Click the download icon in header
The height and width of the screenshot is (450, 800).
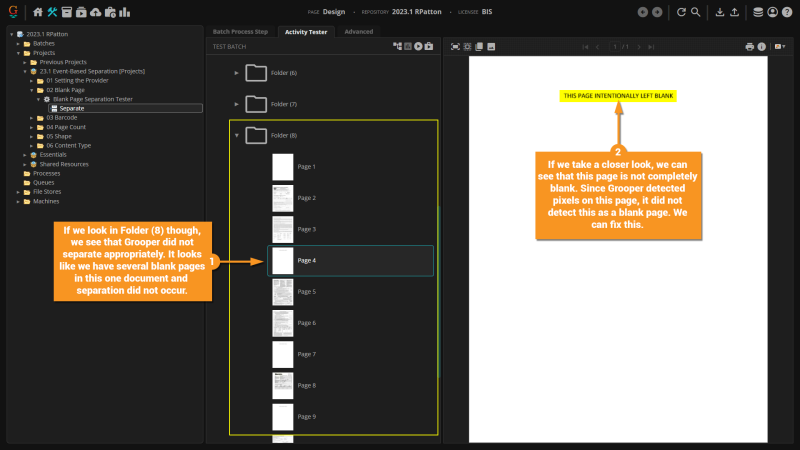[720, 12]
